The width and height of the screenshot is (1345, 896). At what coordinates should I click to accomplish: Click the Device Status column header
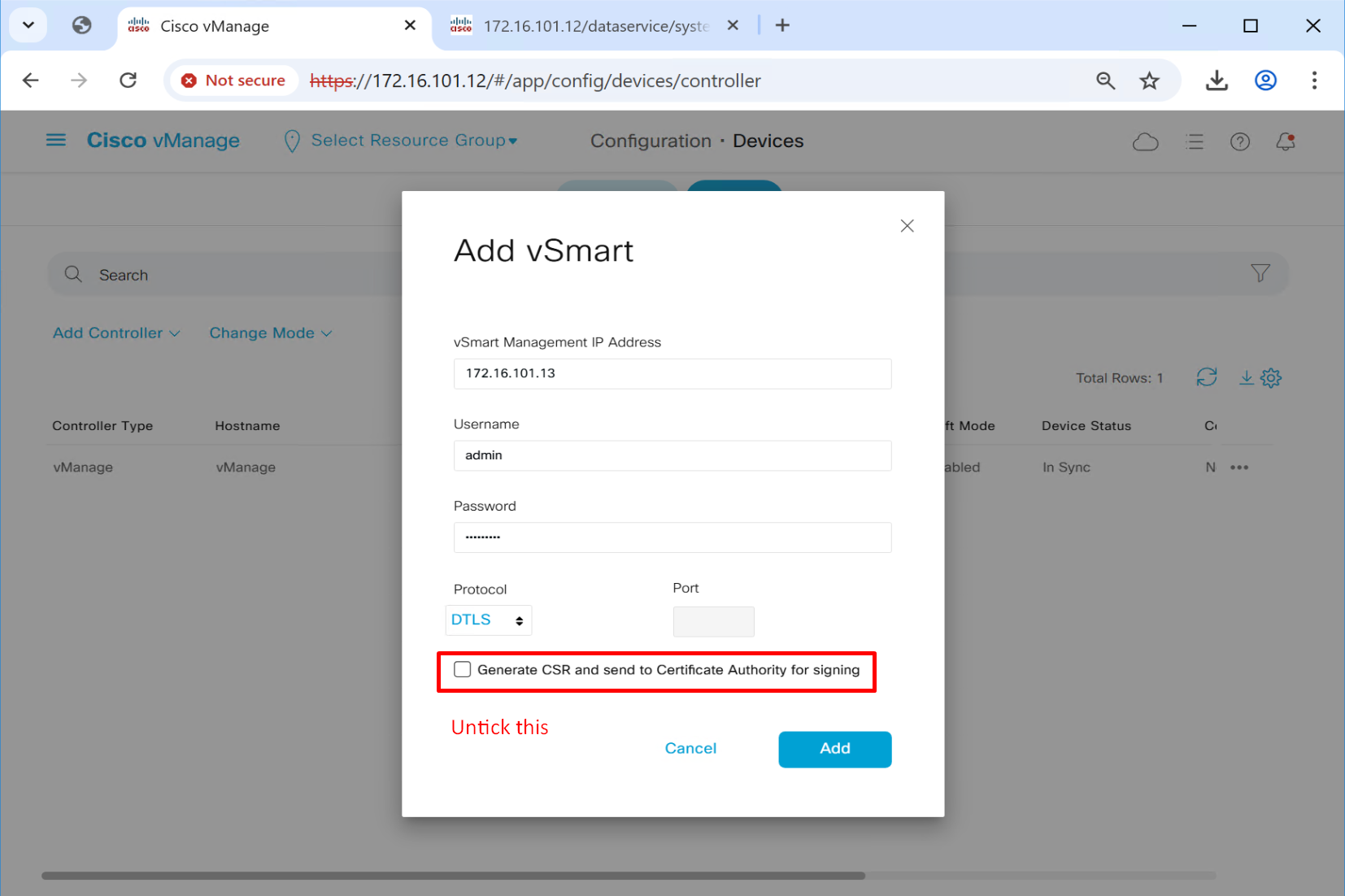point(1086,426)
